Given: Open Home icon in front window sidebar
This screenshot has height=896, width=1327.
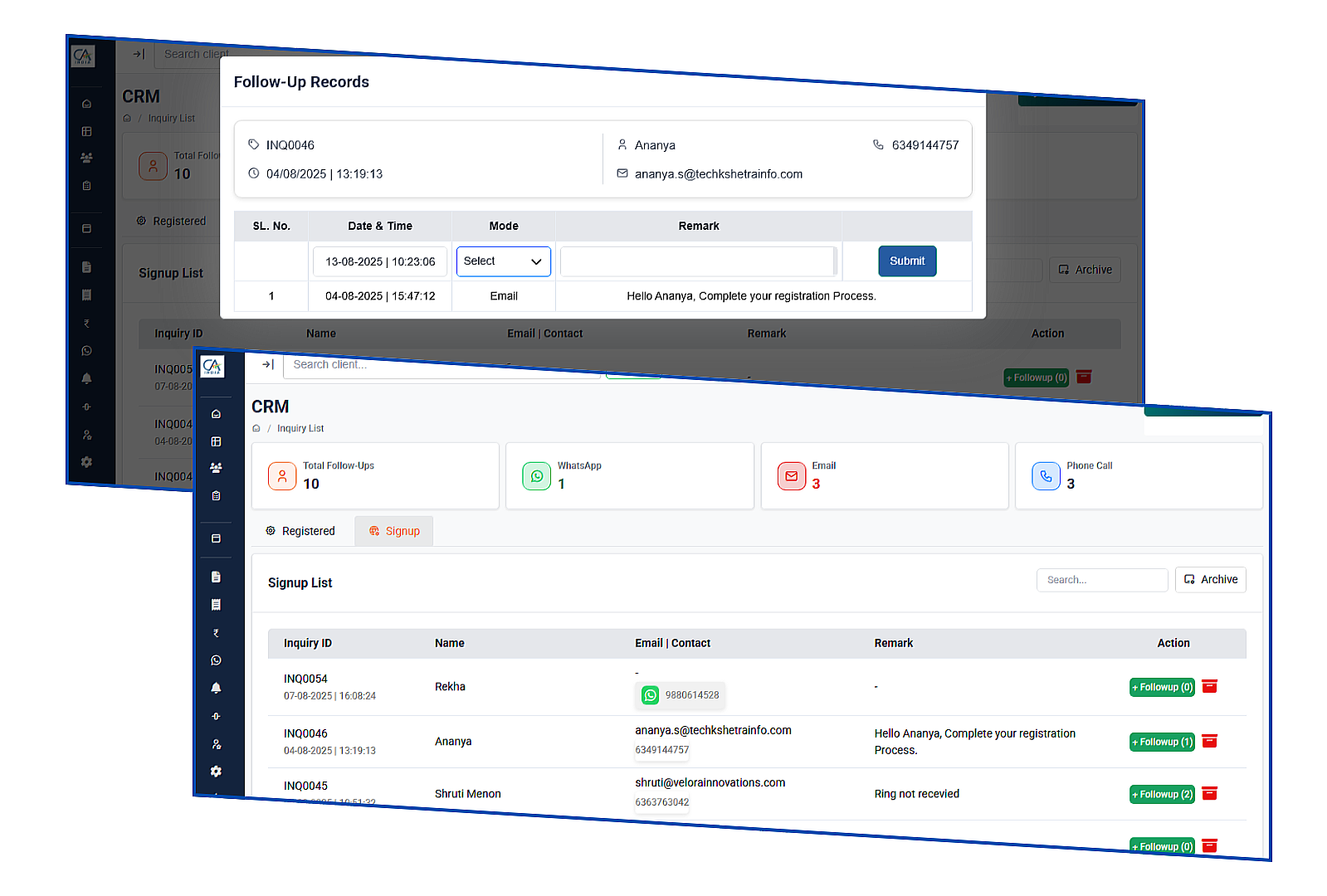Looking at the screenshot, I should 216,414.
